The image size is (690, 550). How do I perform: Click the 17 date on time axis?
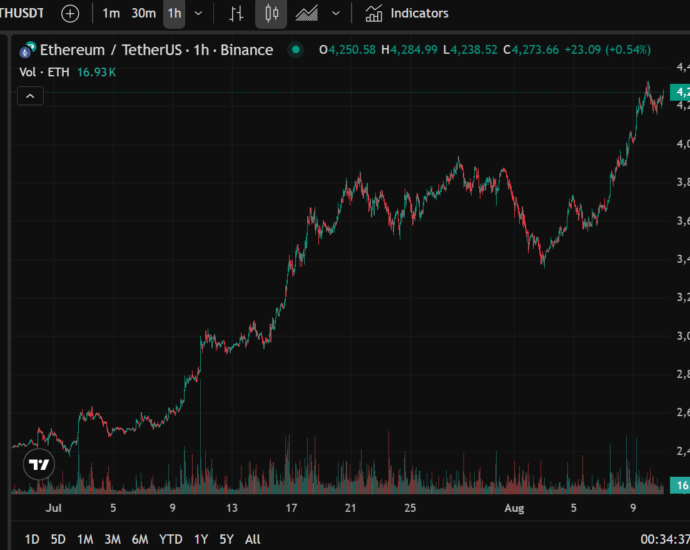[x=291, y=508]
